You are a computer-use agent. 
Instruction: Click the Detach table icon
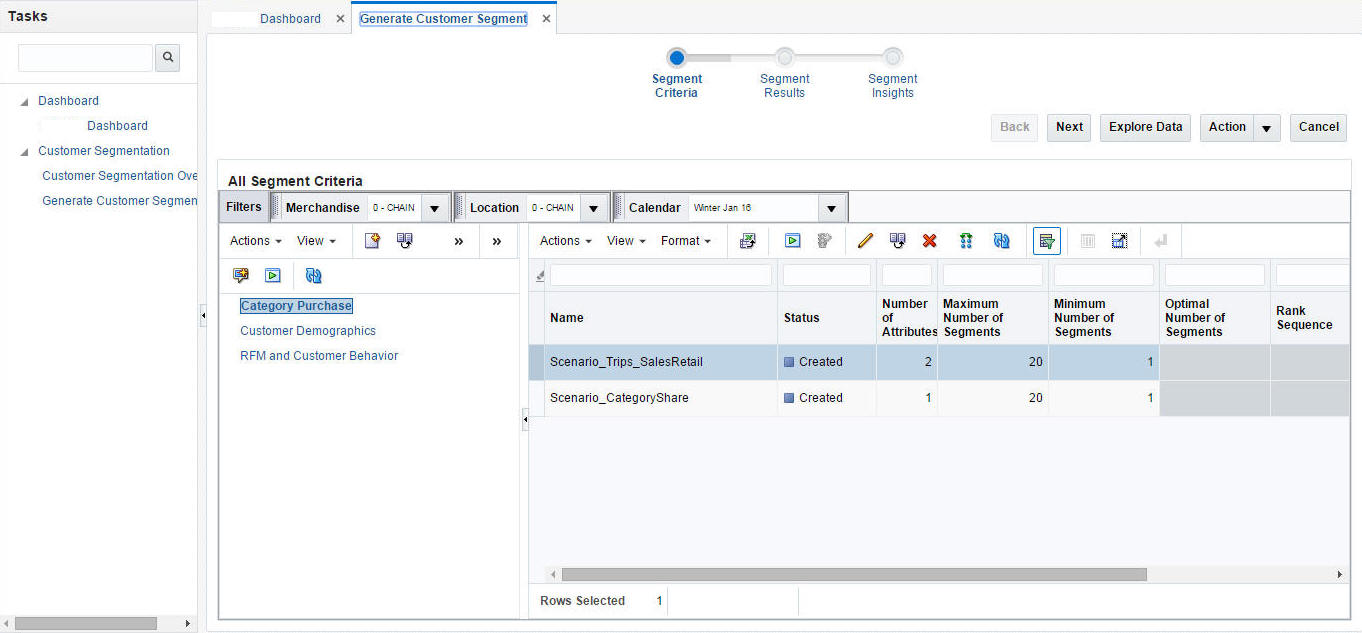pyautogui.click(x=1119, y=241)
